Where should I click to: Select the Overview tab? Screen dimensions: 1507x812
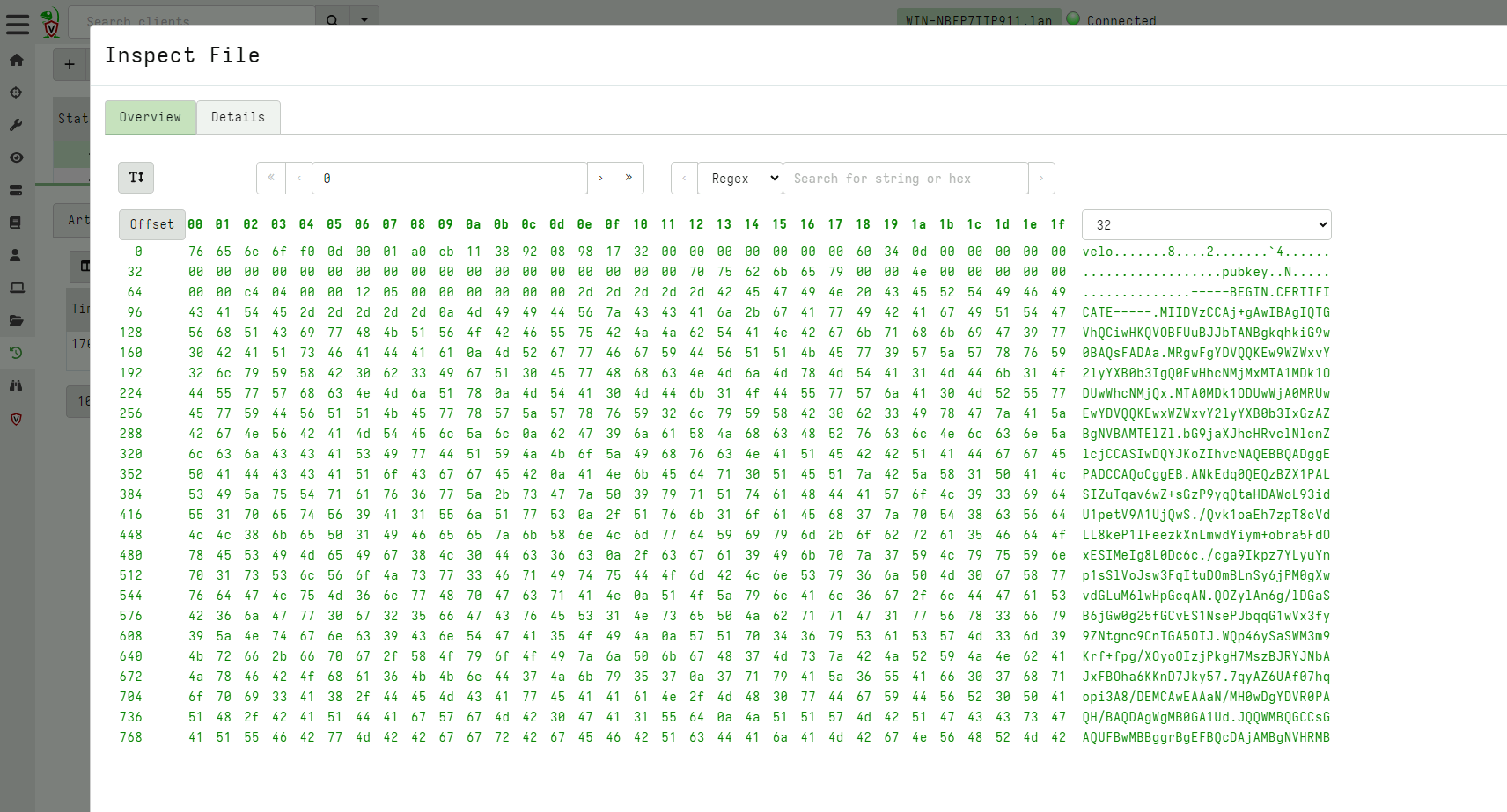150,116
